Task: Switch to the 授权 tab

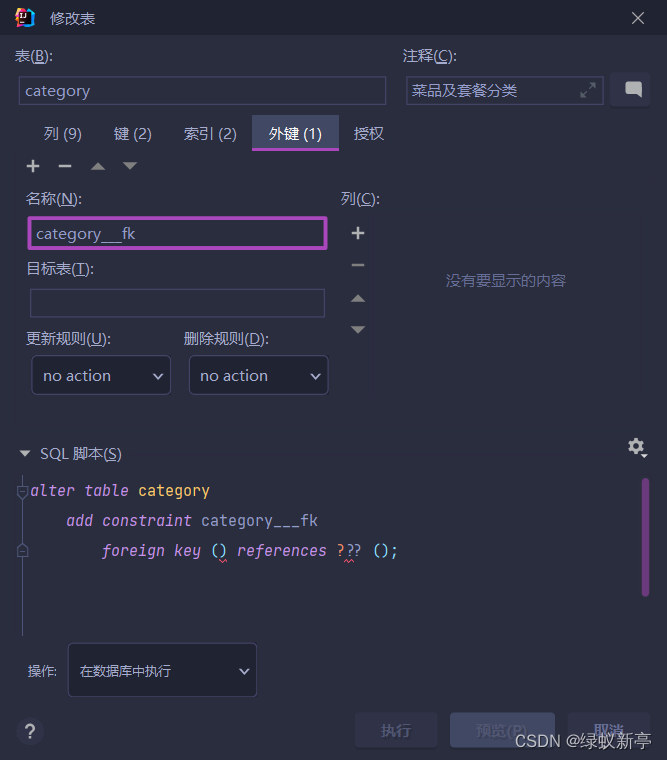Action: point(369,134)
